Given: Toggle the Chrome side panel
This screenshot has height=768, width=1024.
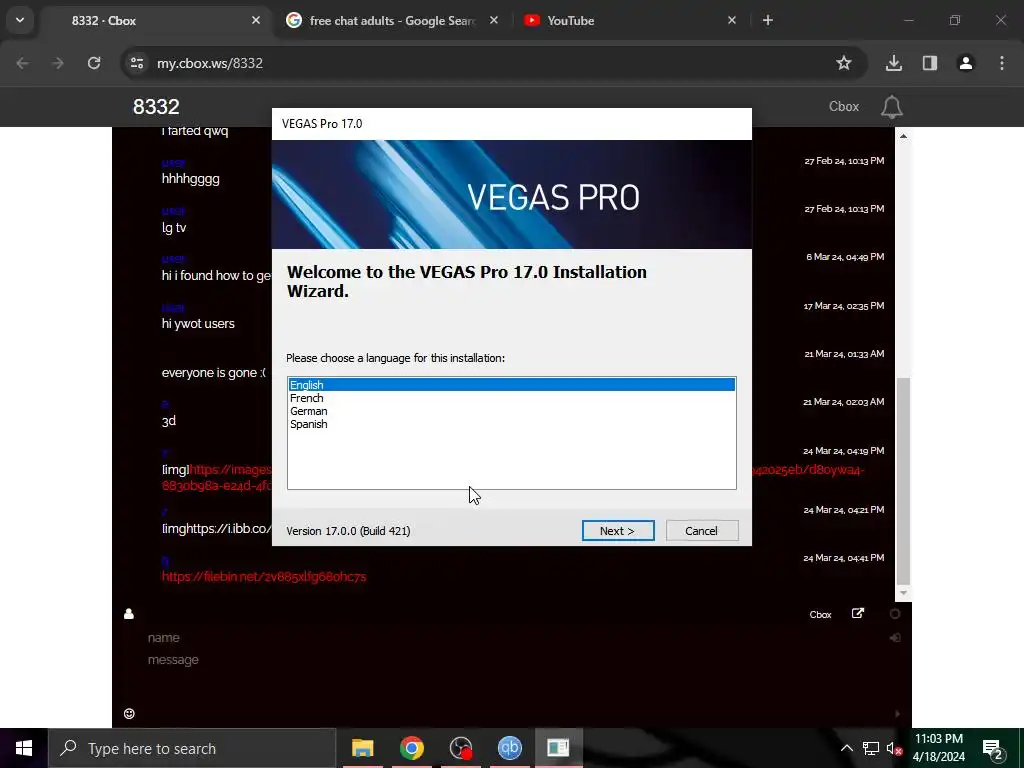Looking at the screenshot, I should (x=929, y=63).
